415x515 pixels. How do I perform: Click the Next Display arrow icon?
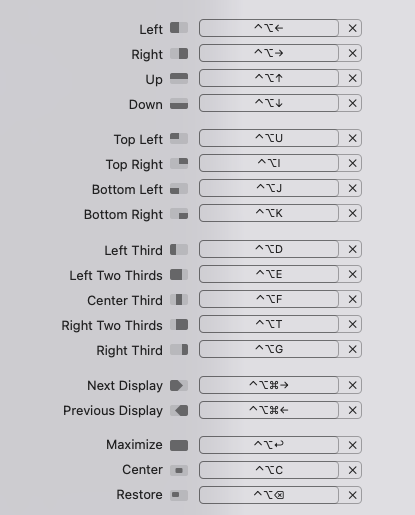(179, 385)
